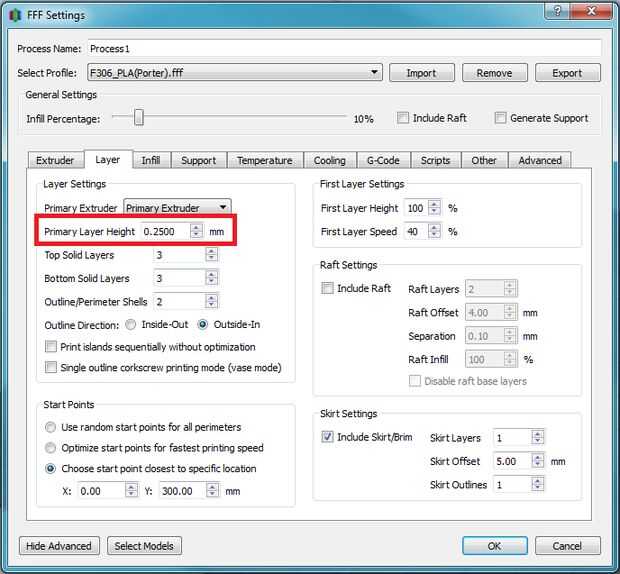Switch to the Extruder tab
The width and height of the screenshot is (620, 574).
point(55,160)
